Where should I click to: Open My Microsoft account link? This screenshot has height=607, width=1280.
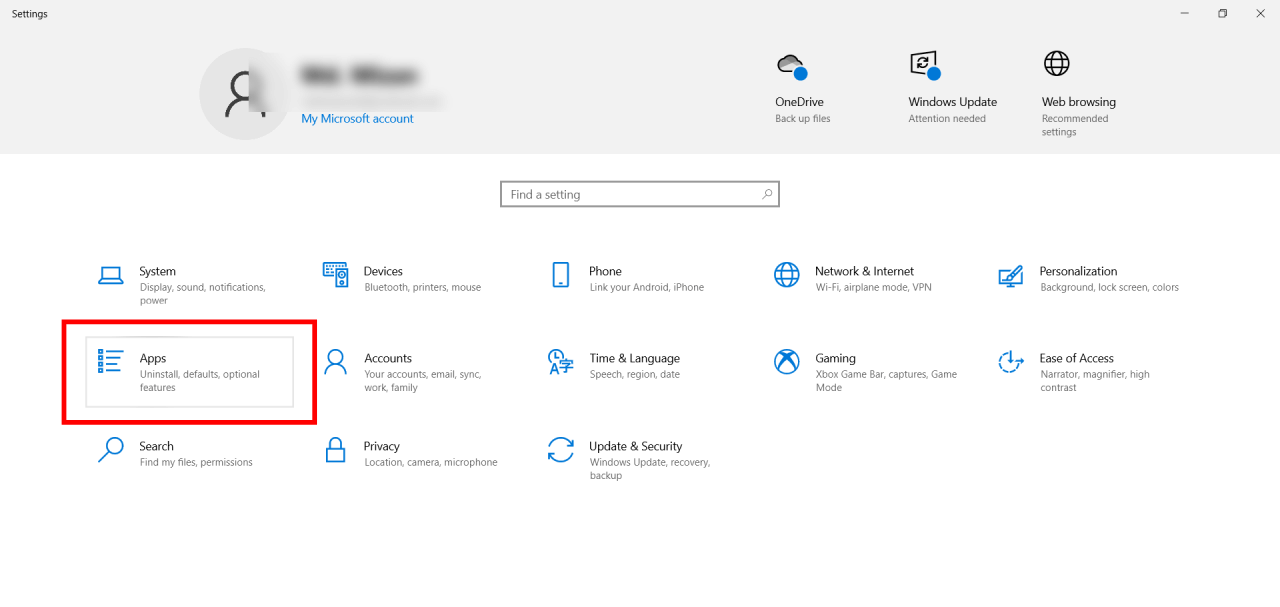click(x=357, y=119)
